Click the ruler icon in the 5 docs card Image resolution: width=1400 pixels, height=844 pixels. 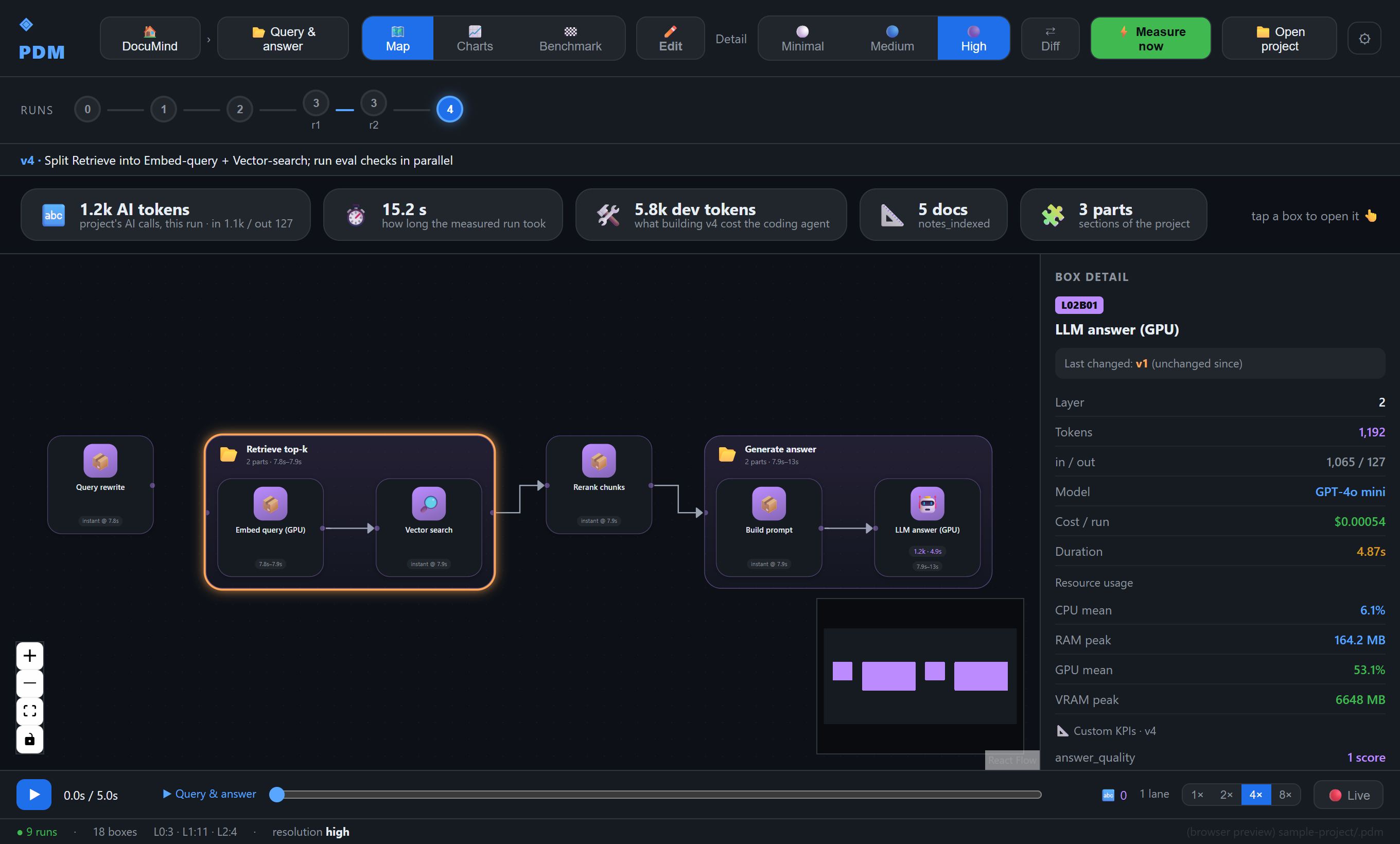point(892,215)
